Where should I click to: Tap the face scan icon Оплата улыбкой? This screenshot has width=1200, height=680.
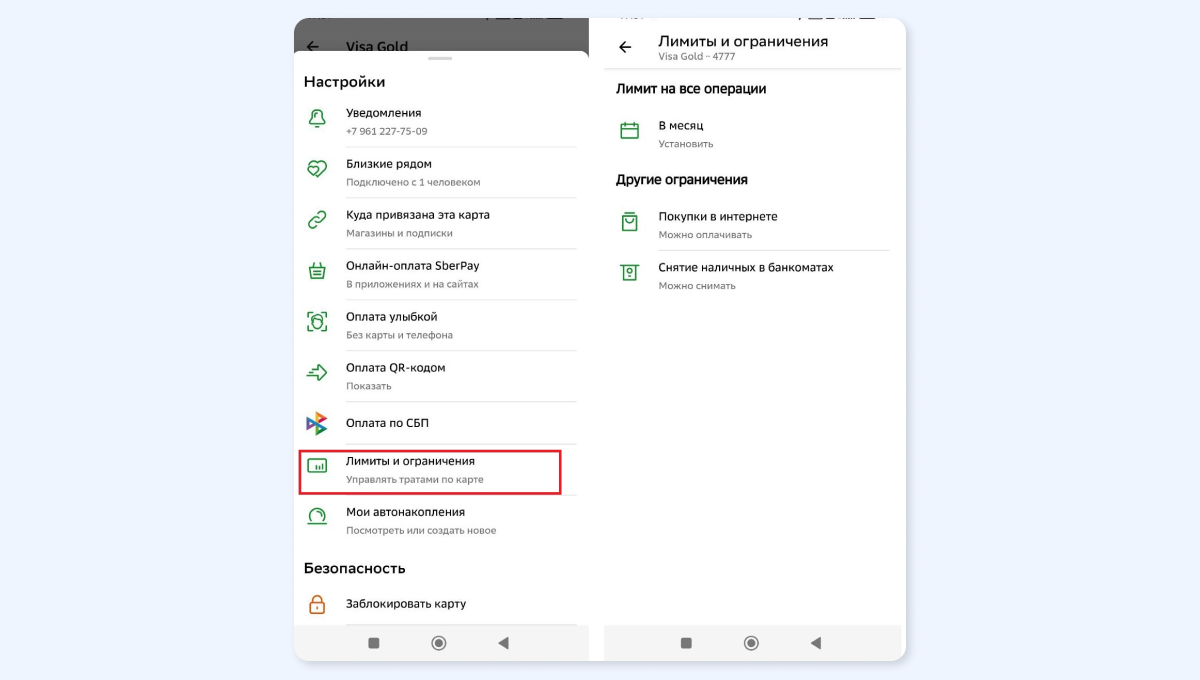[317, 322]
